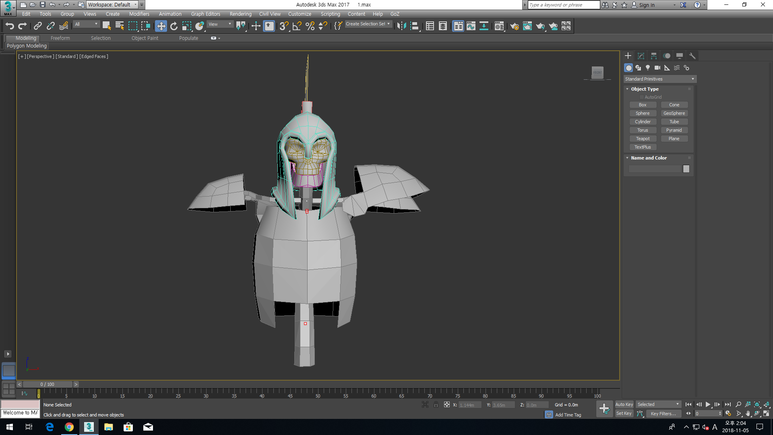Click the Select Object tool icon

(x=107, y=26)
